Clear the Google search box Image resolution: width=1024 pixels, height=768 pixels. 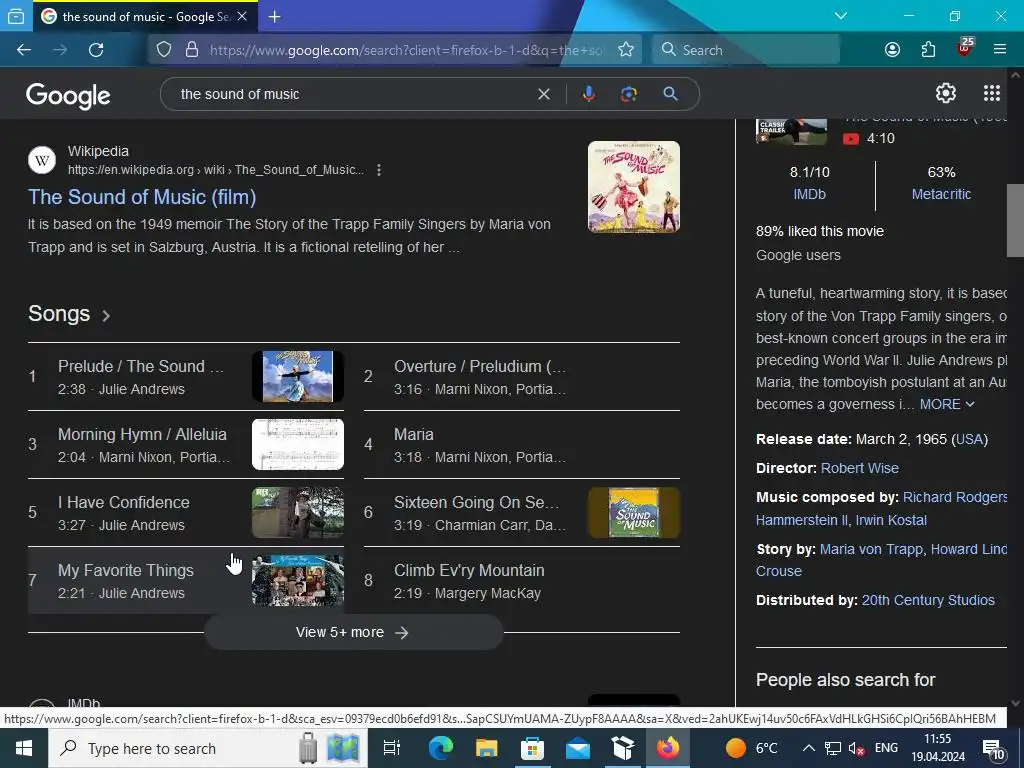tap(543, 94)
